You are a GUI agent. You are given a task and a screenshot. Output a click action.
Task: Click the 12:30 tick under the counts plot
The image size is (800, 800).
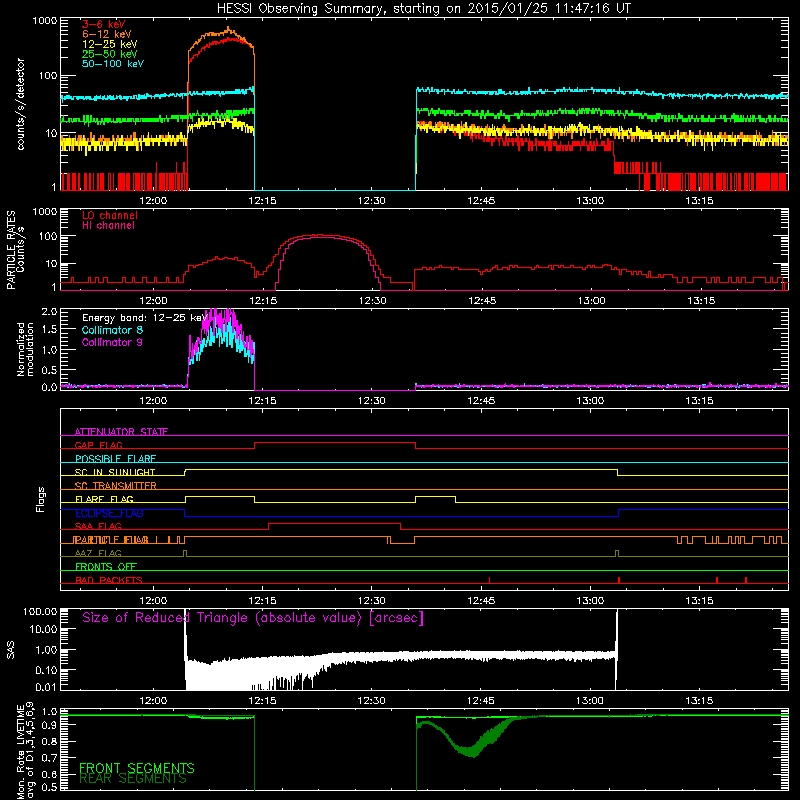click(371, 201)
